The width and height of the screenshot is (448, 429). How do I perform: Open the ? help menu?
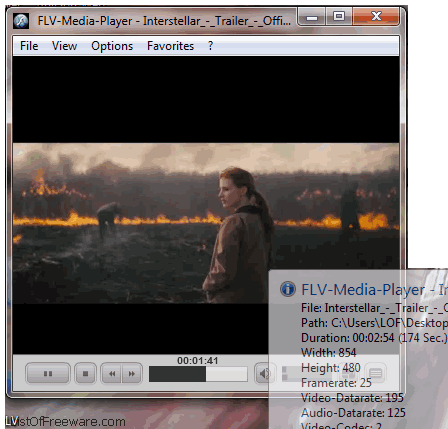point(210,46)
